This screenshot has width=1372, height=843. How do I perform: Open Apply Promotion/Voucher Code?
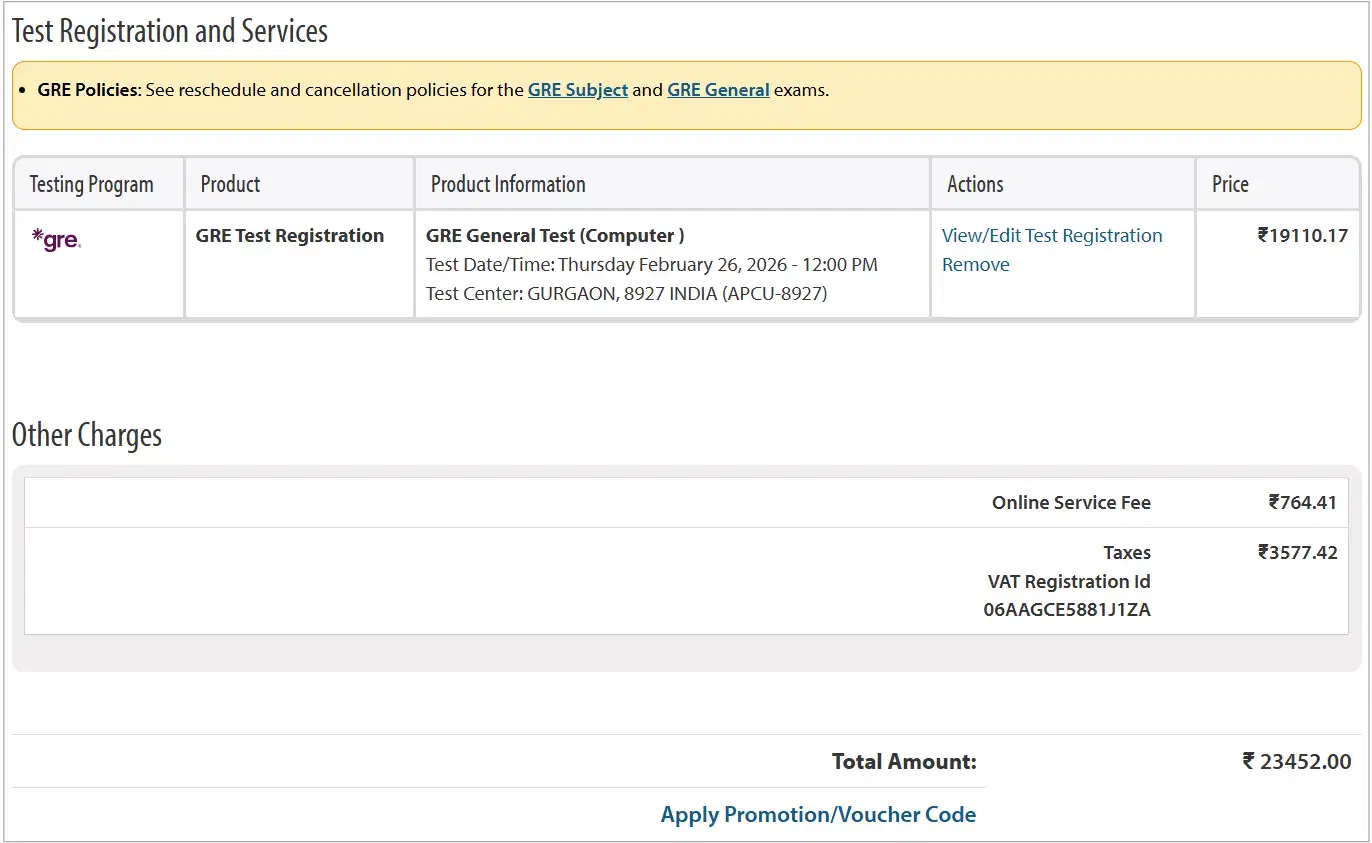point(818,815)
